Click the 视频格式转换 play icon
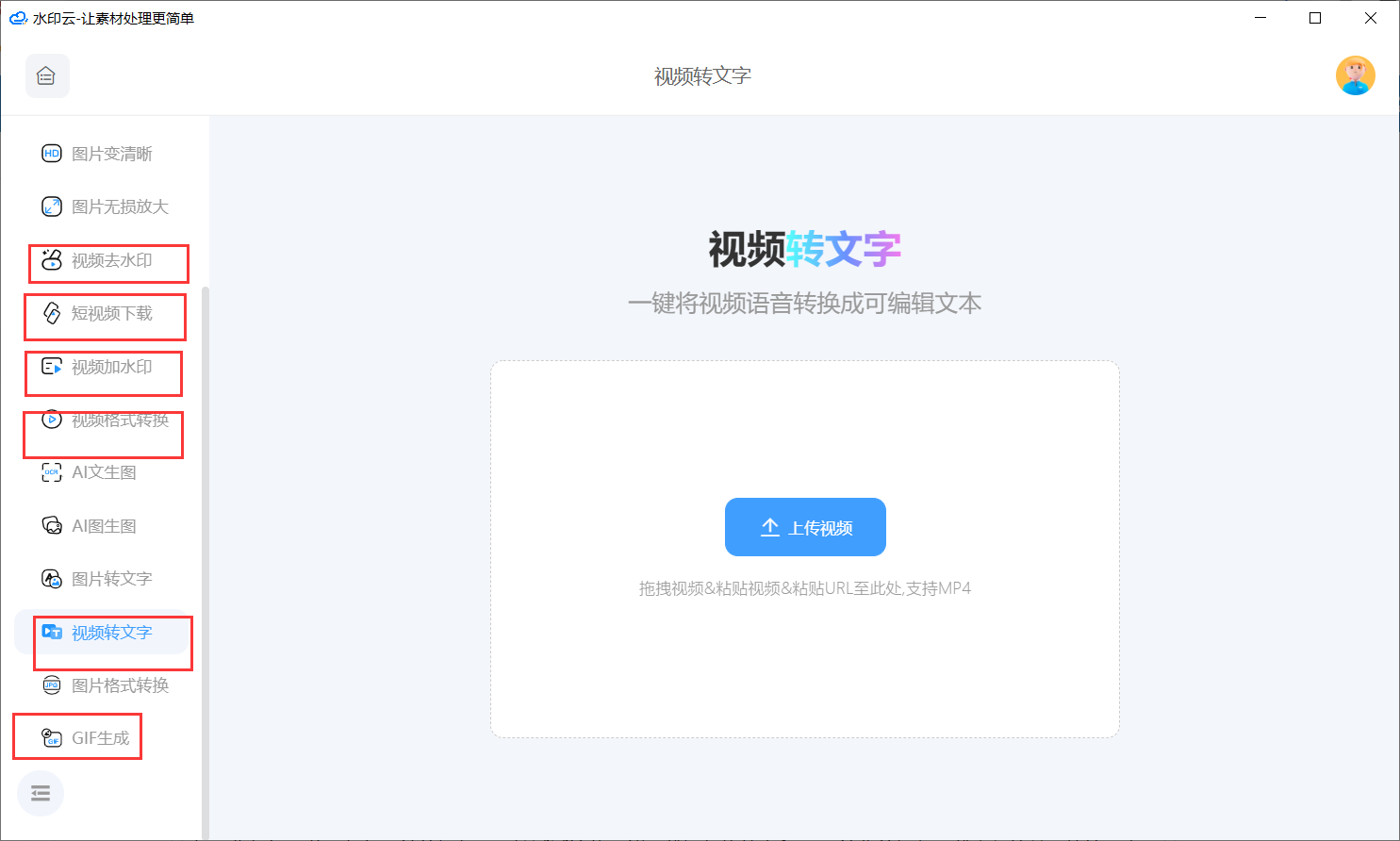Image resolution: width=1400 pixels, height=841 pixels. [52, 420]
